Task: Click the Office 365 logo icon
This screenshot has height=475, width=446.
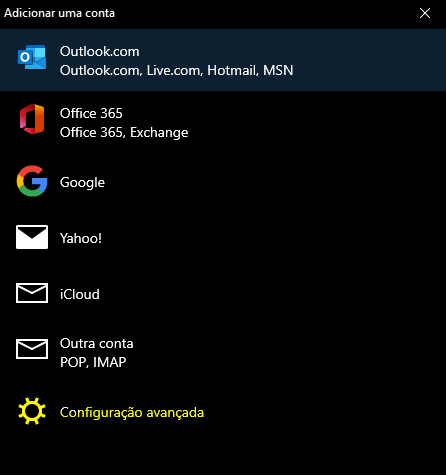Action: tap(32, 119)
